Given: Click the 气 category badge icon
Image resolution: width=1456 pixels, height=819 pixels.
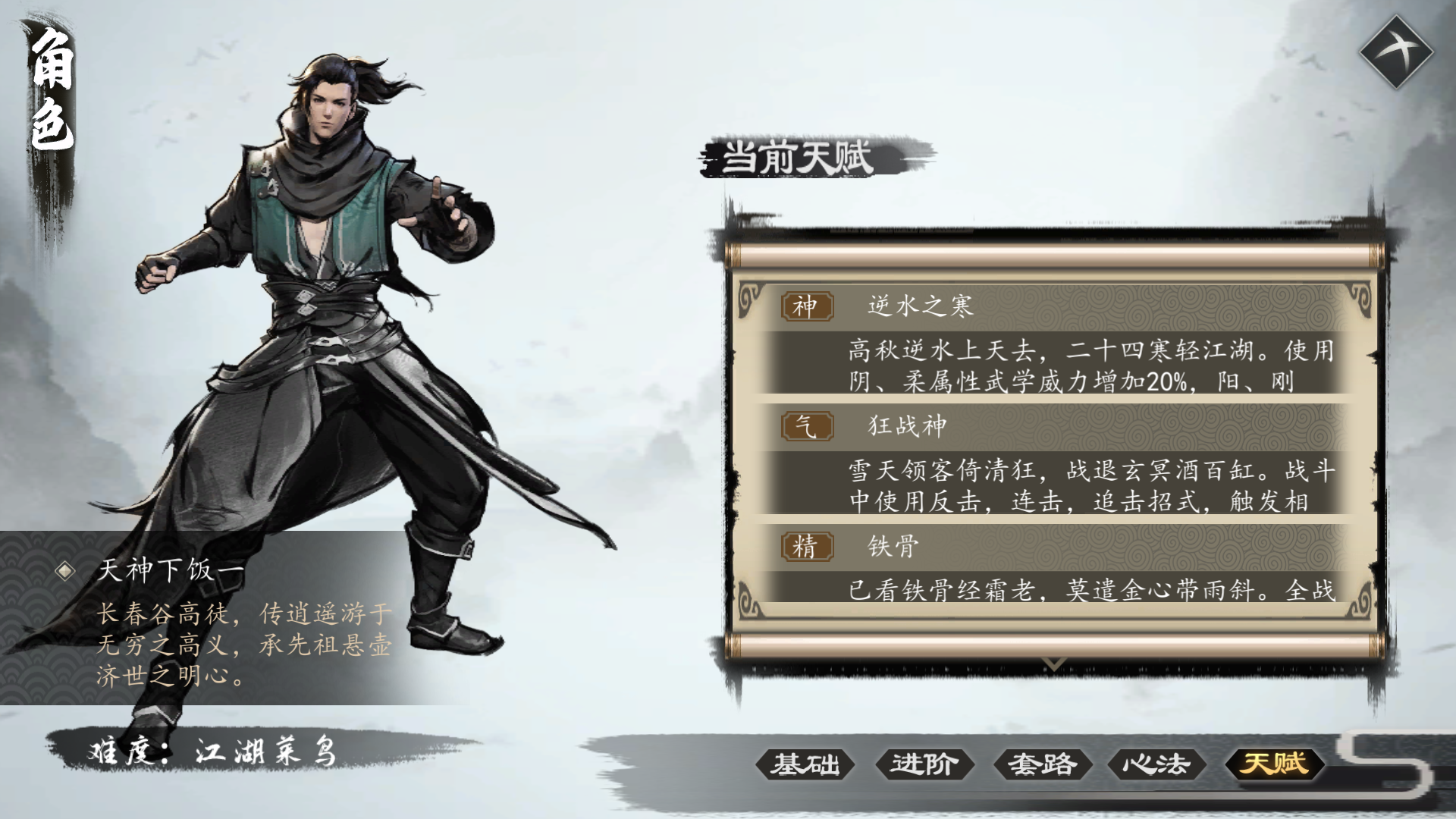Looking at the screenshot, I should (807, 426).
